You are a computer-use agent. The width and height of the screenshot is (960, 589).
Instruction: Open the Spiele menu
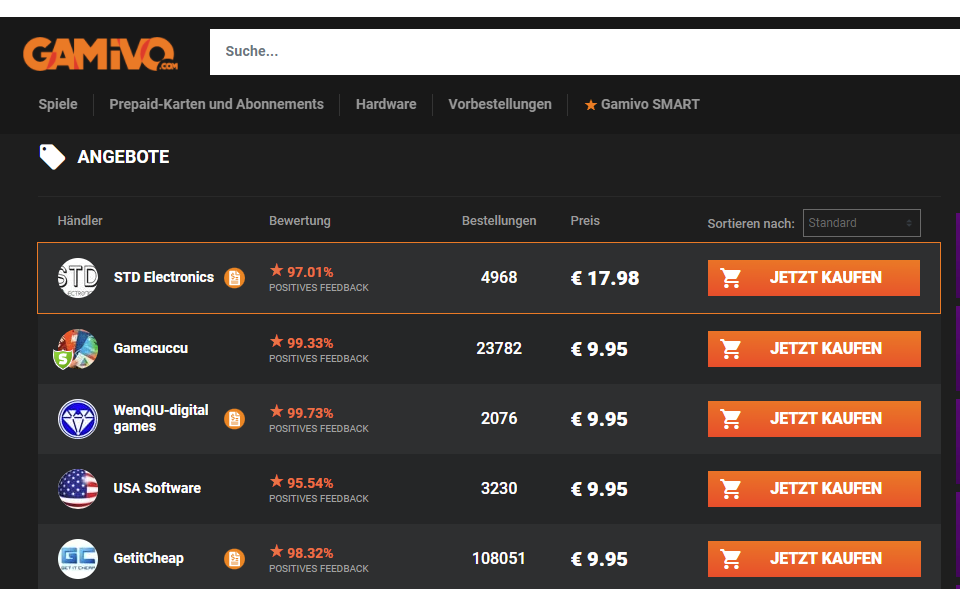click(58, 104)
